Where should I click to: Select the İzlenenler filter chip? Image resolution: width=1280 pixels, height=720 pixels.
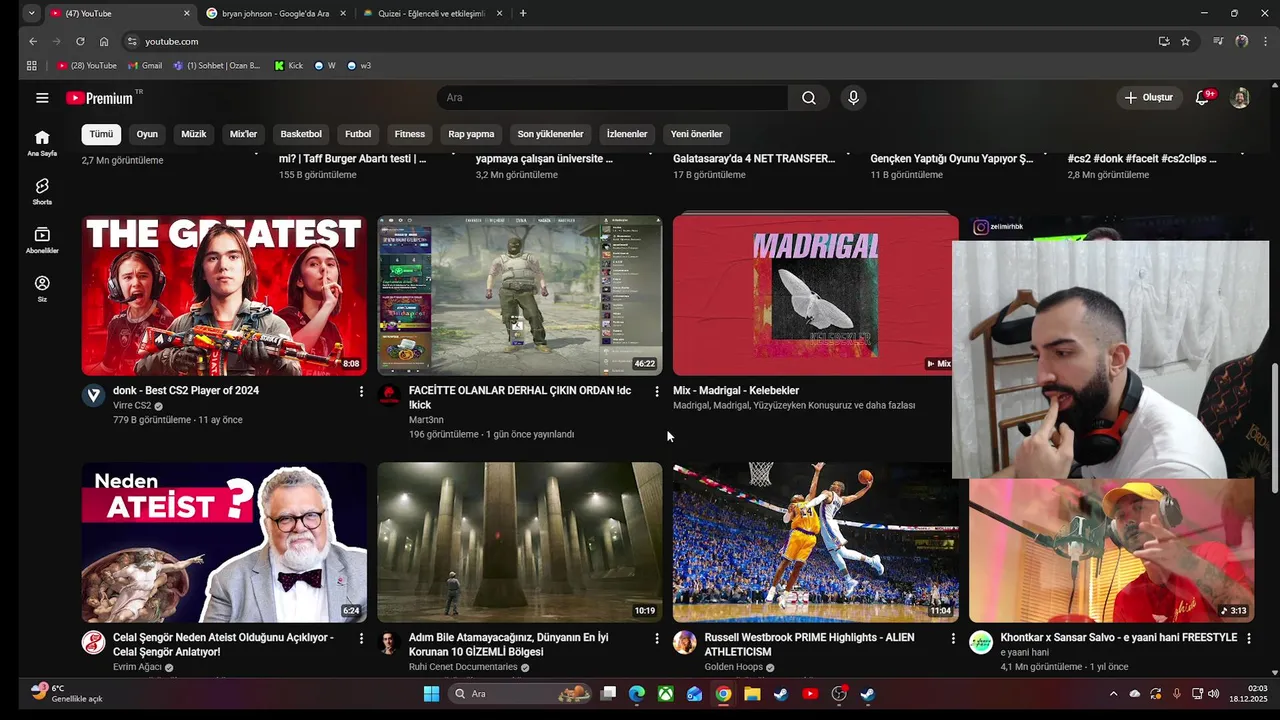coord(627,134)
